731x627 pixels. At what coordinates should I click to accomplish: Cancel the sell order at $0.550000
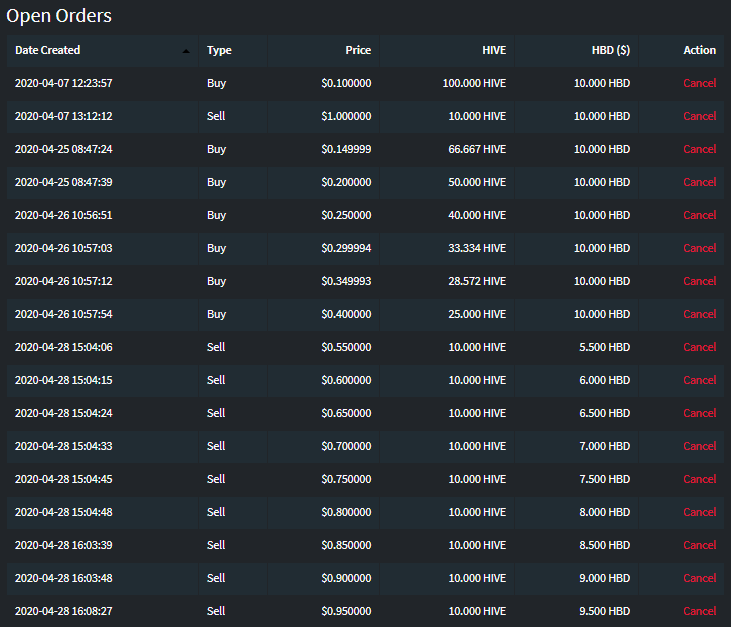pos(699,347)
